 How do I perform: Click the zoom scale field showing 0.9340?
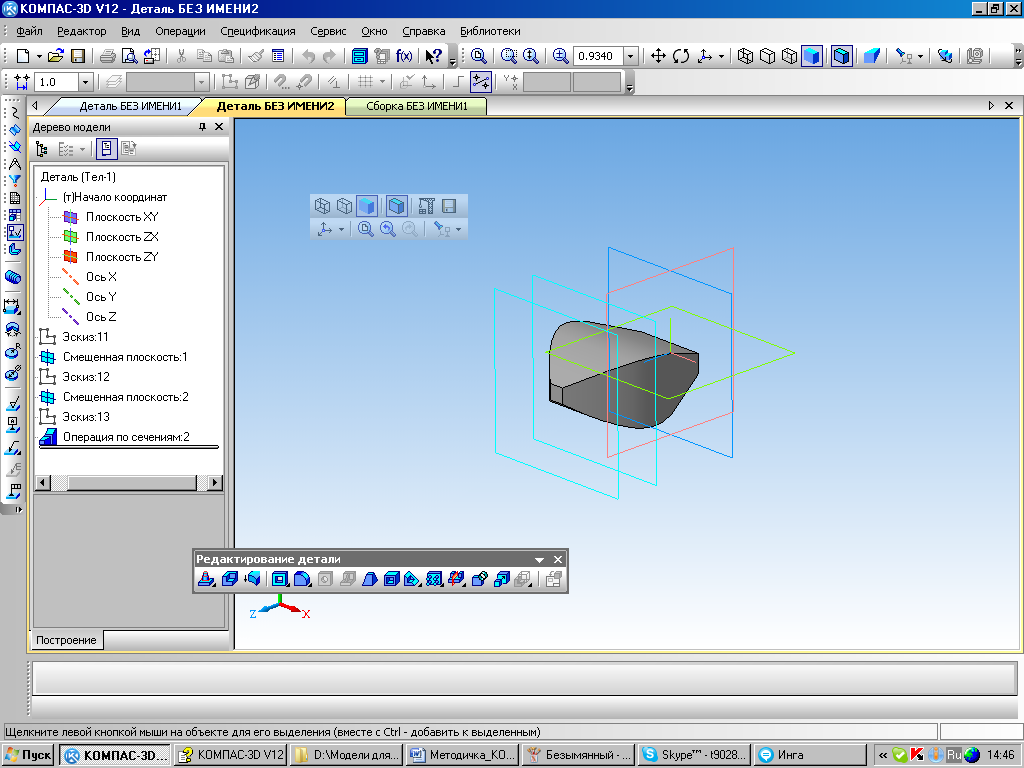pos(598,56)
